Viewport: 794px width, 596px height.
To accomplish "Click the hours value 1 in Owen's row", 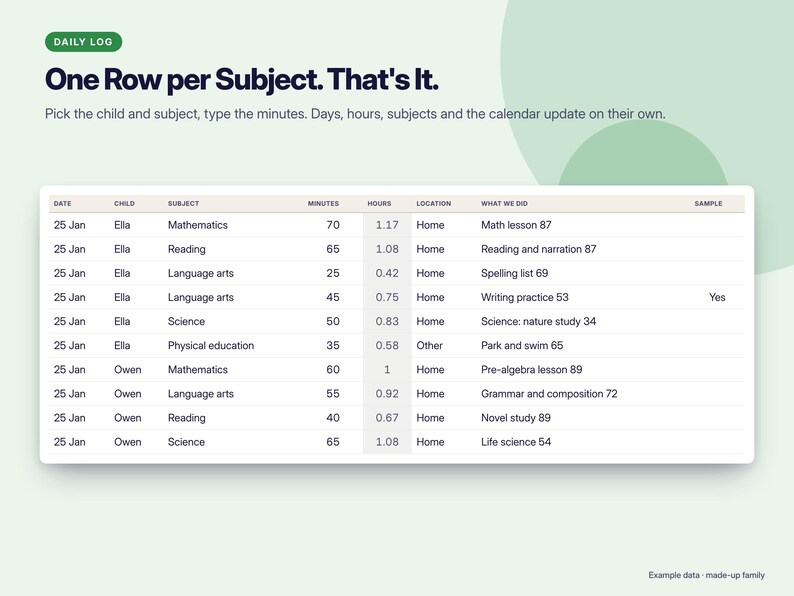I will click(387, 370).
